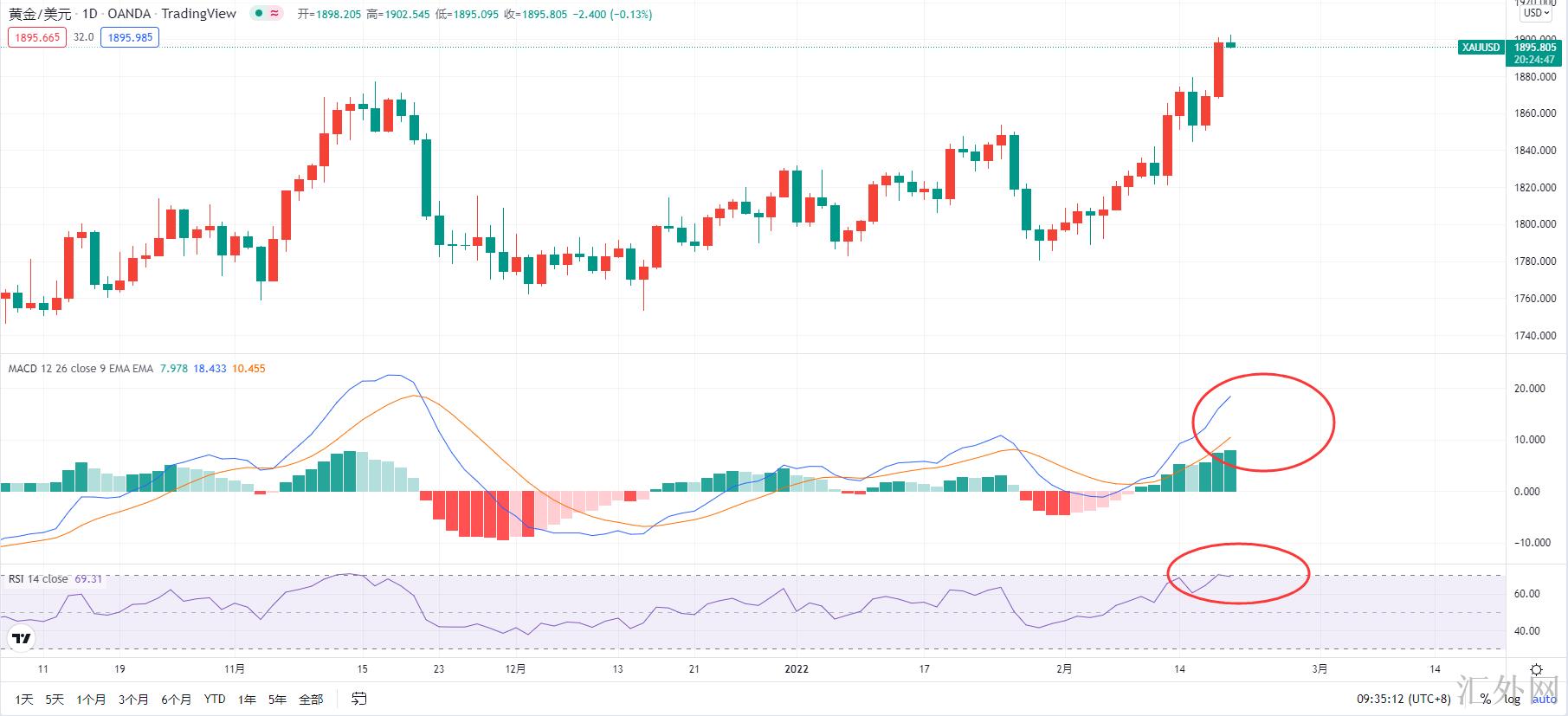
Task: Click the sell price 1895.665 button
Action: [x=37, y=37]
